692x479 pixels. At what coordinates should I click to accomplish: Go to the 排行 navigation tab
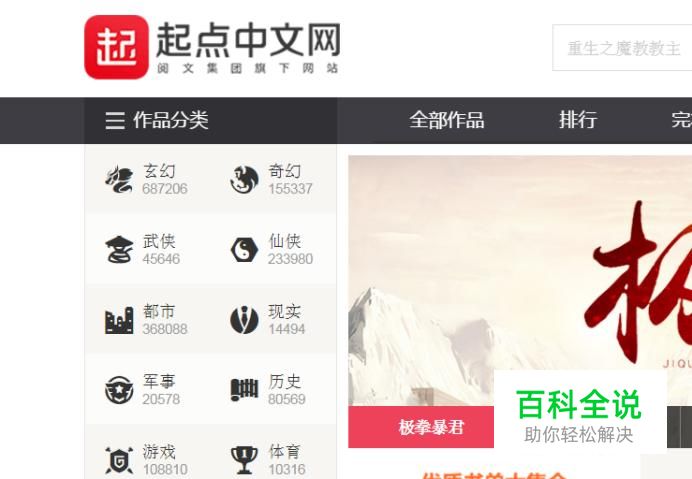coord(578,120)
